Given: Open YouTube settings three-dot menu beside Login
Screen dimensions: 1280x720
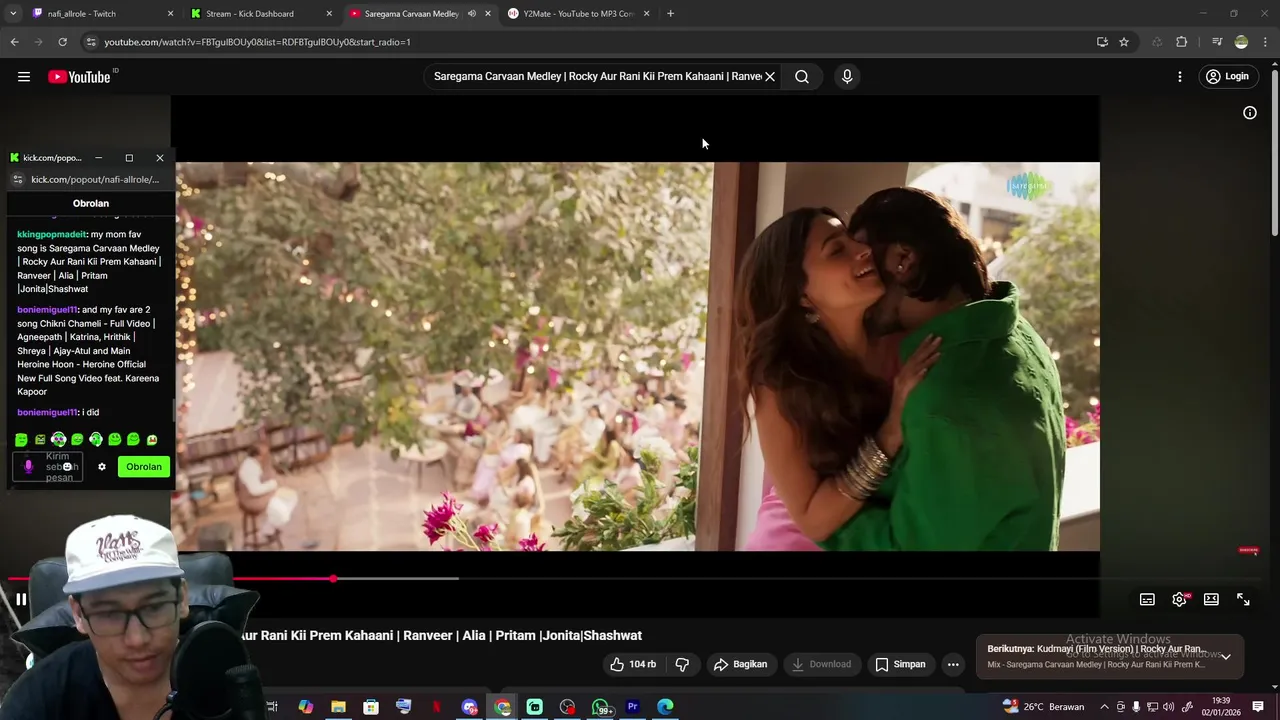Looking at the screenshot, I should point(1180,77).
